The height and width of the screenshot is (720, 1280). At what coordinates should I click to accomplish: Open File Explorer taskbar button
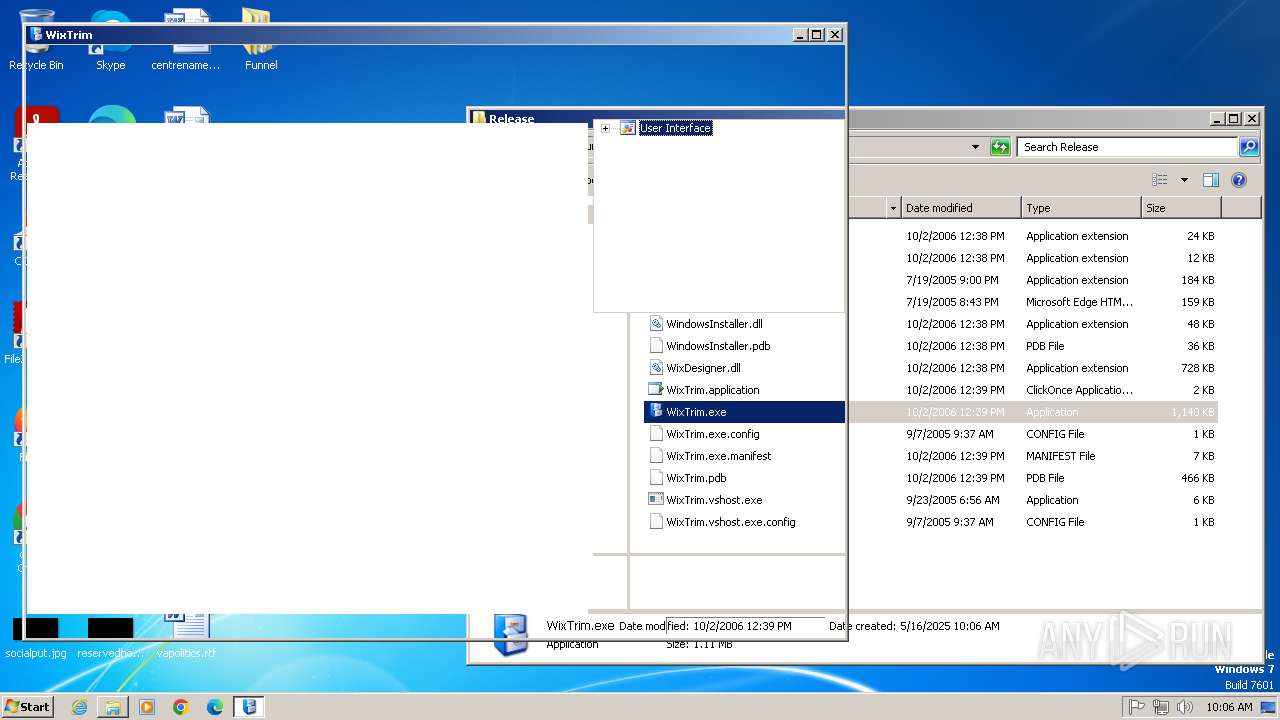point(113,707)
